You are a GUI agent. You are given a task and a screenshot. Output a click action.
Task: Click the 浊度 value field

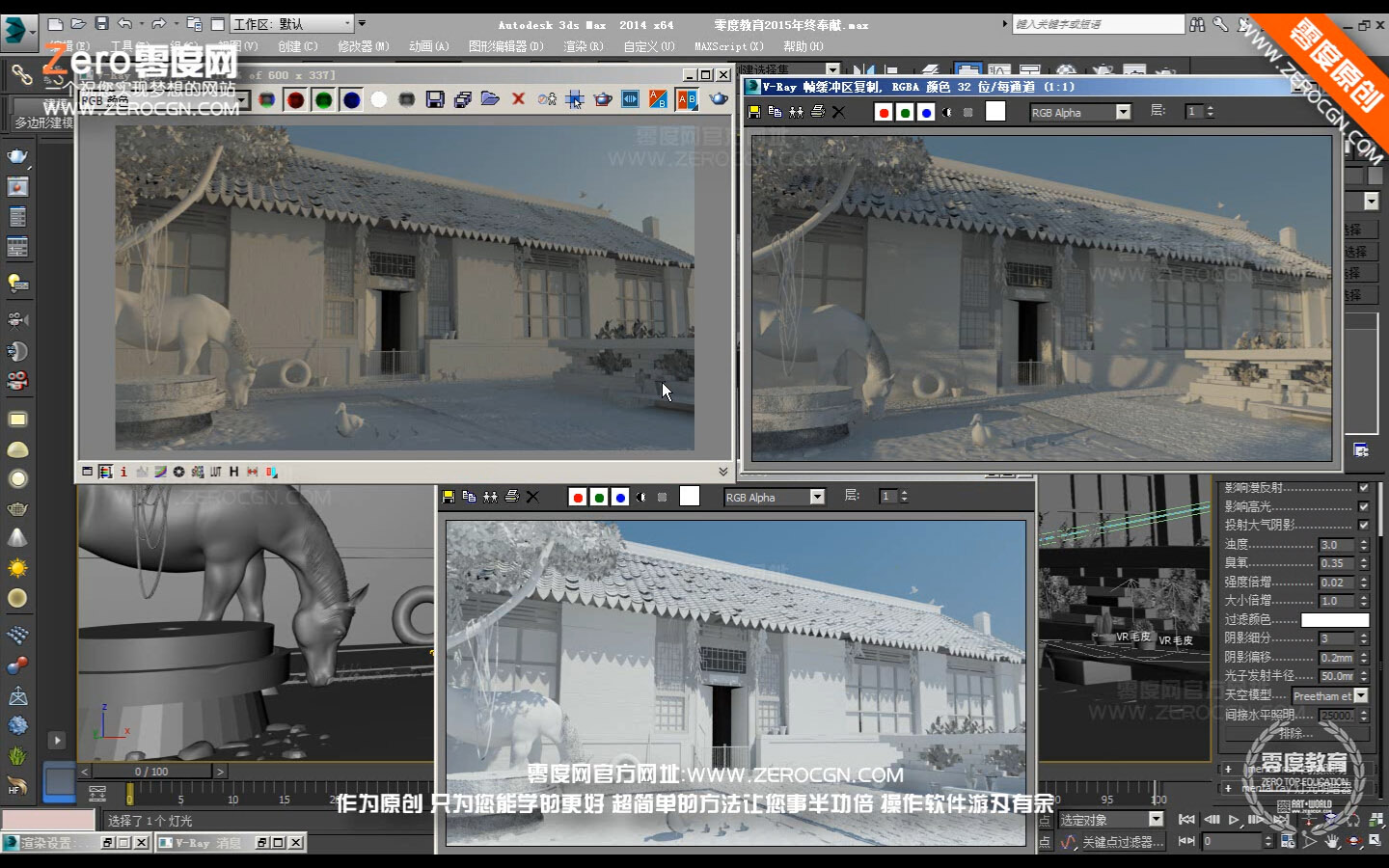pyautogui.click(x=1338, y=545)
